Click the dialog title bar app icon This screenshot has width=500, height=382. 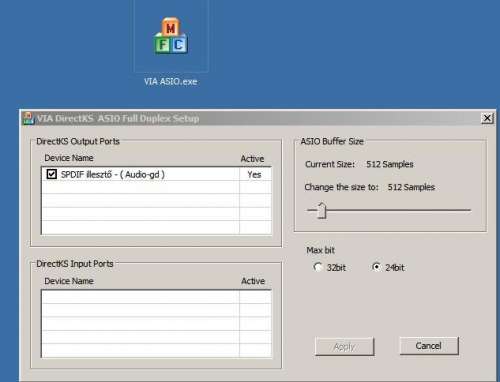tap(28, 118)
